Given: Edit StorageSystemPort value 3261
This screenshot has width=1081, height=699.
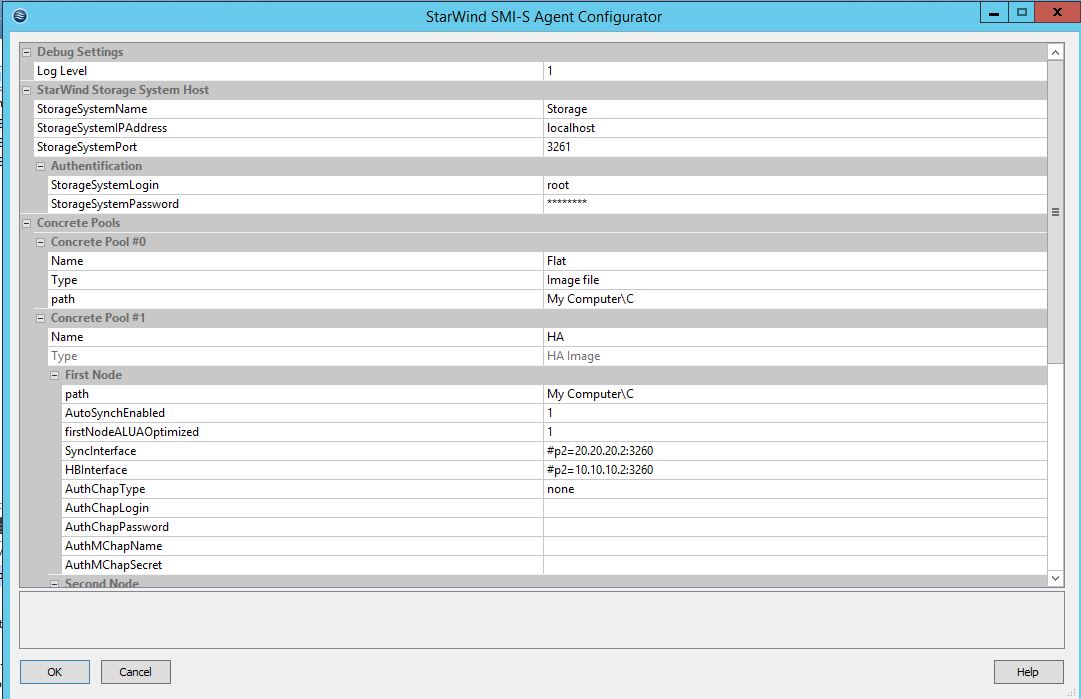Looking at the screenshot, I should [x=795, y=147].
